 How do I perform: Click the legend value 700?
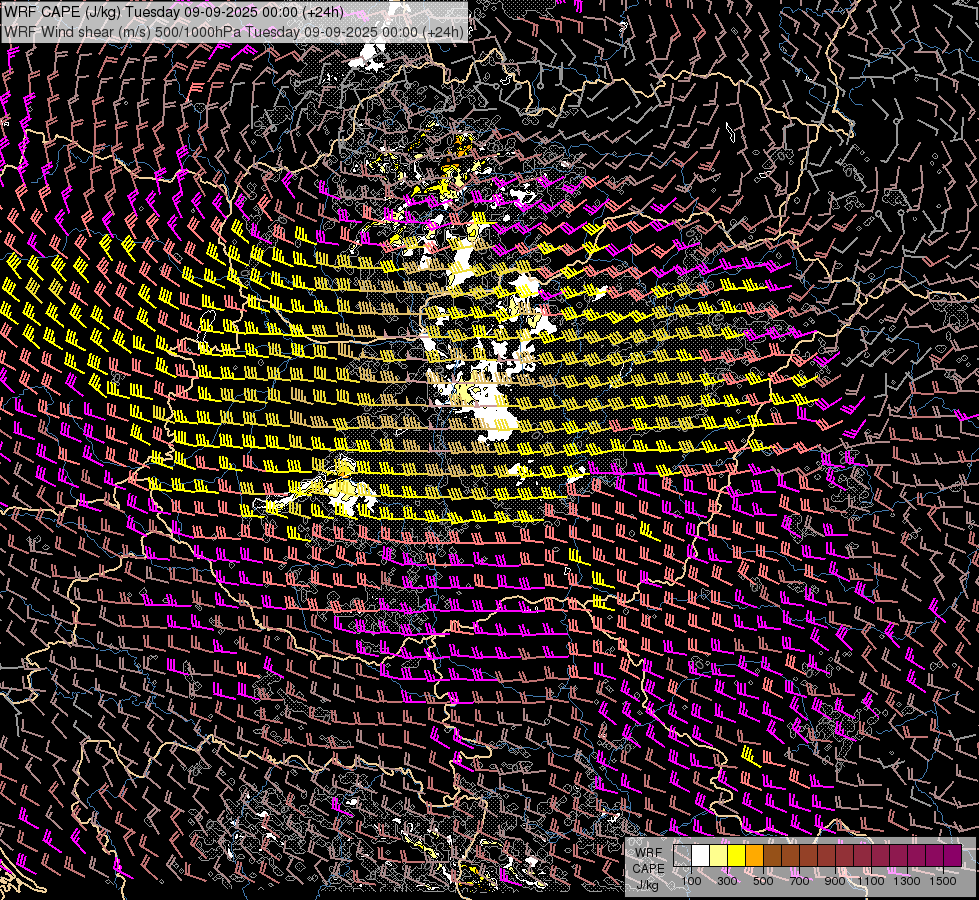799,881
